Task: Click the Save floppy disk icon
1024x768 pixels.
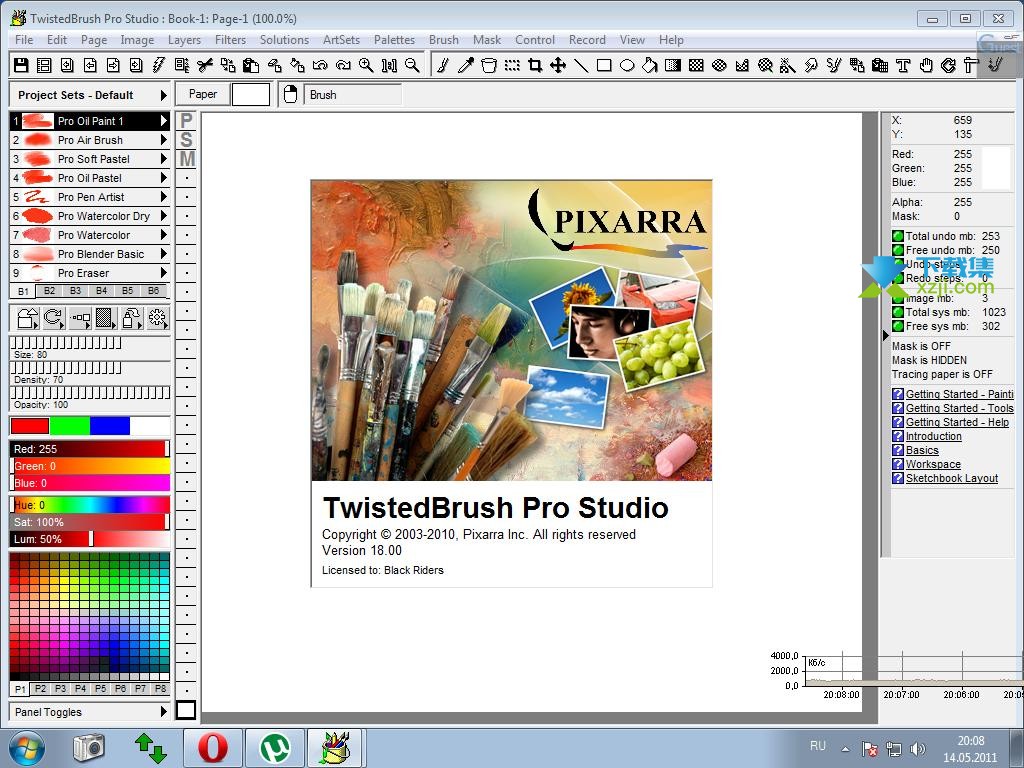Action: pos(21,65)
